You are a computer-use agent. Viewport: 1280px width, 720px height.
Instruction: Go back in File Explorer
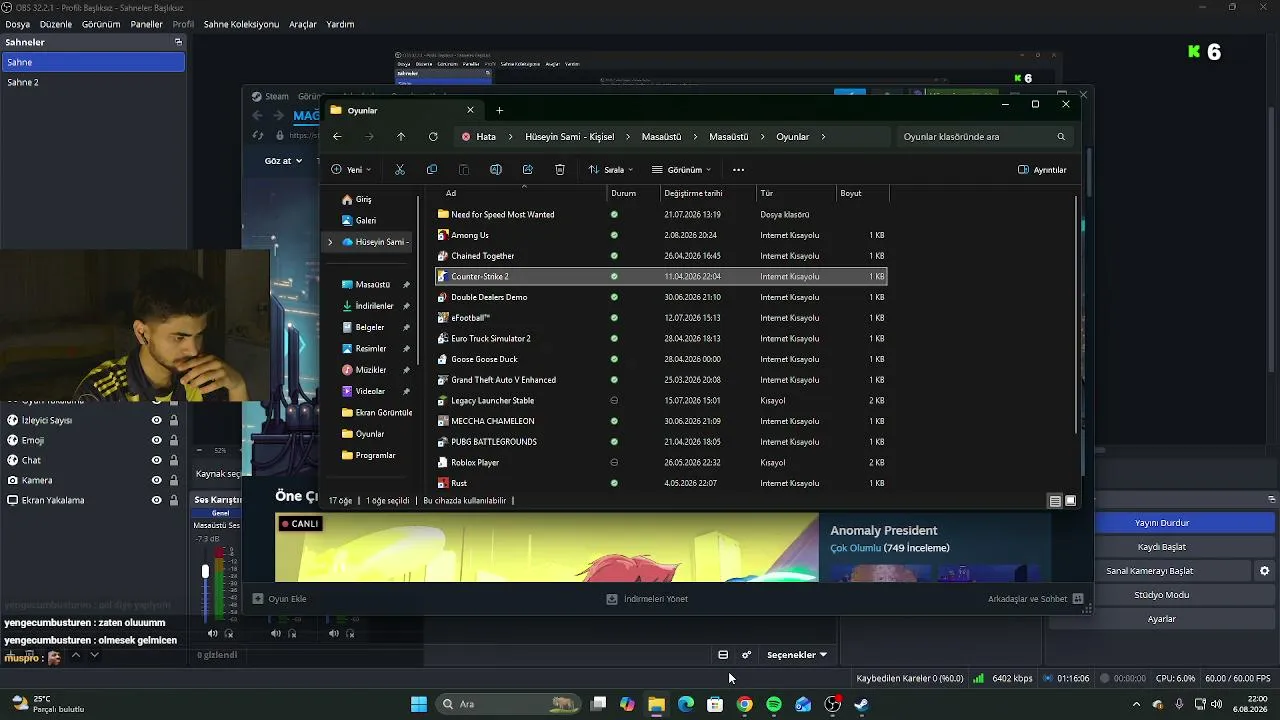pyautogui.click(x=337, y=137)
